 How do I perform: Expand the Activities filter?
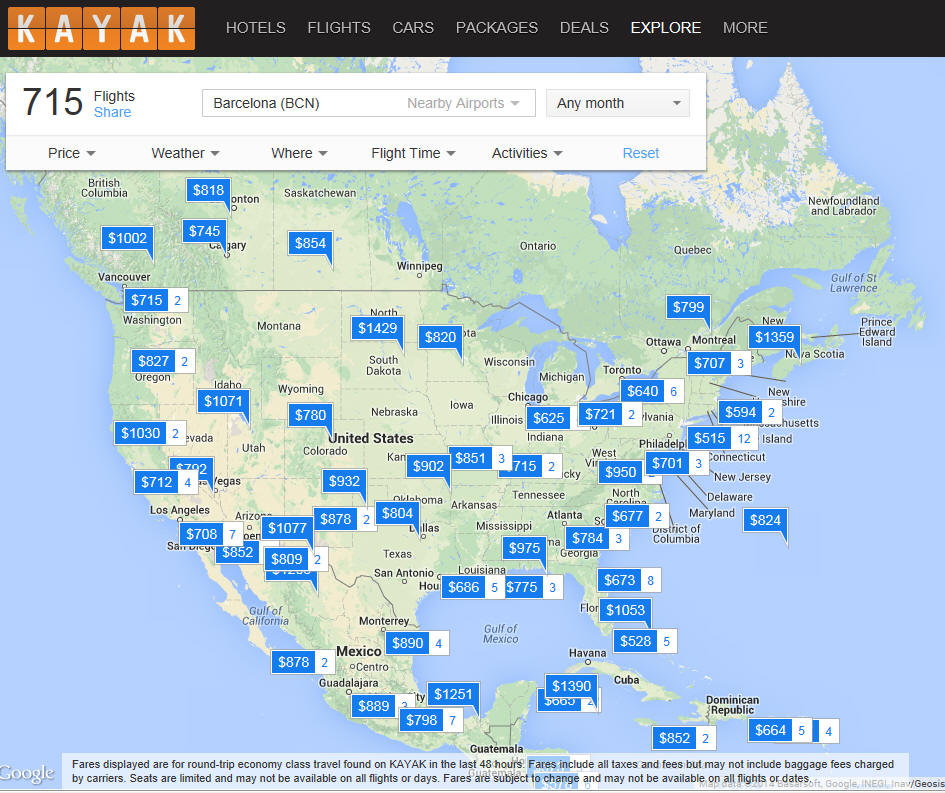click(527, 153)
